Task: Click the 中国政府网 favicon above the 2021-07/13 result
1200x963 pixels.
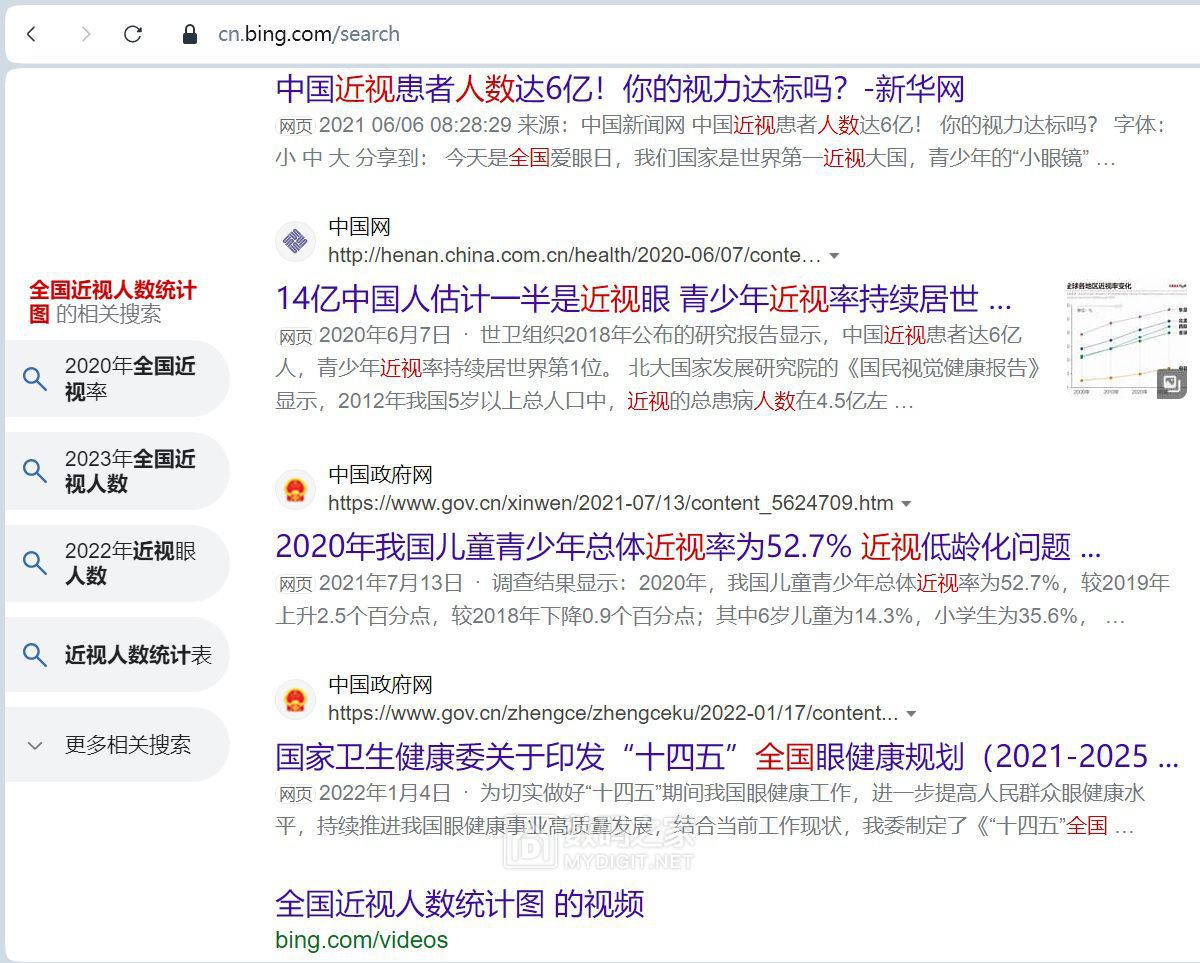Action: [295, 490]
